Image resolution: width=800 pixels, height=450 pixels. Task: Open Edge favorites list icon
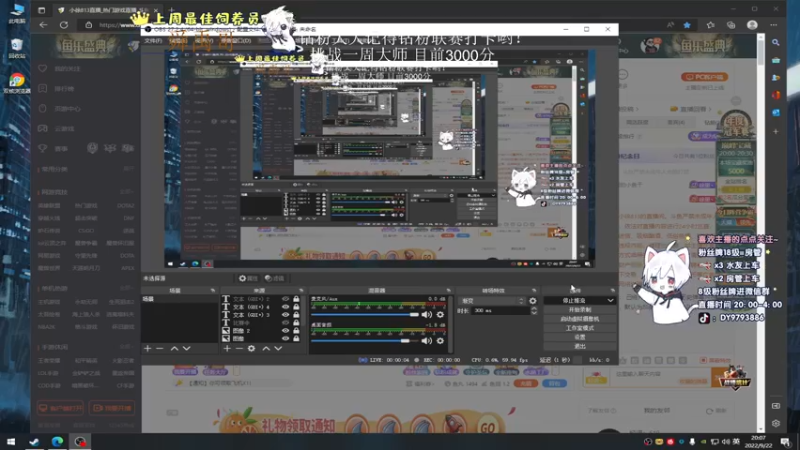coord(711,24)
